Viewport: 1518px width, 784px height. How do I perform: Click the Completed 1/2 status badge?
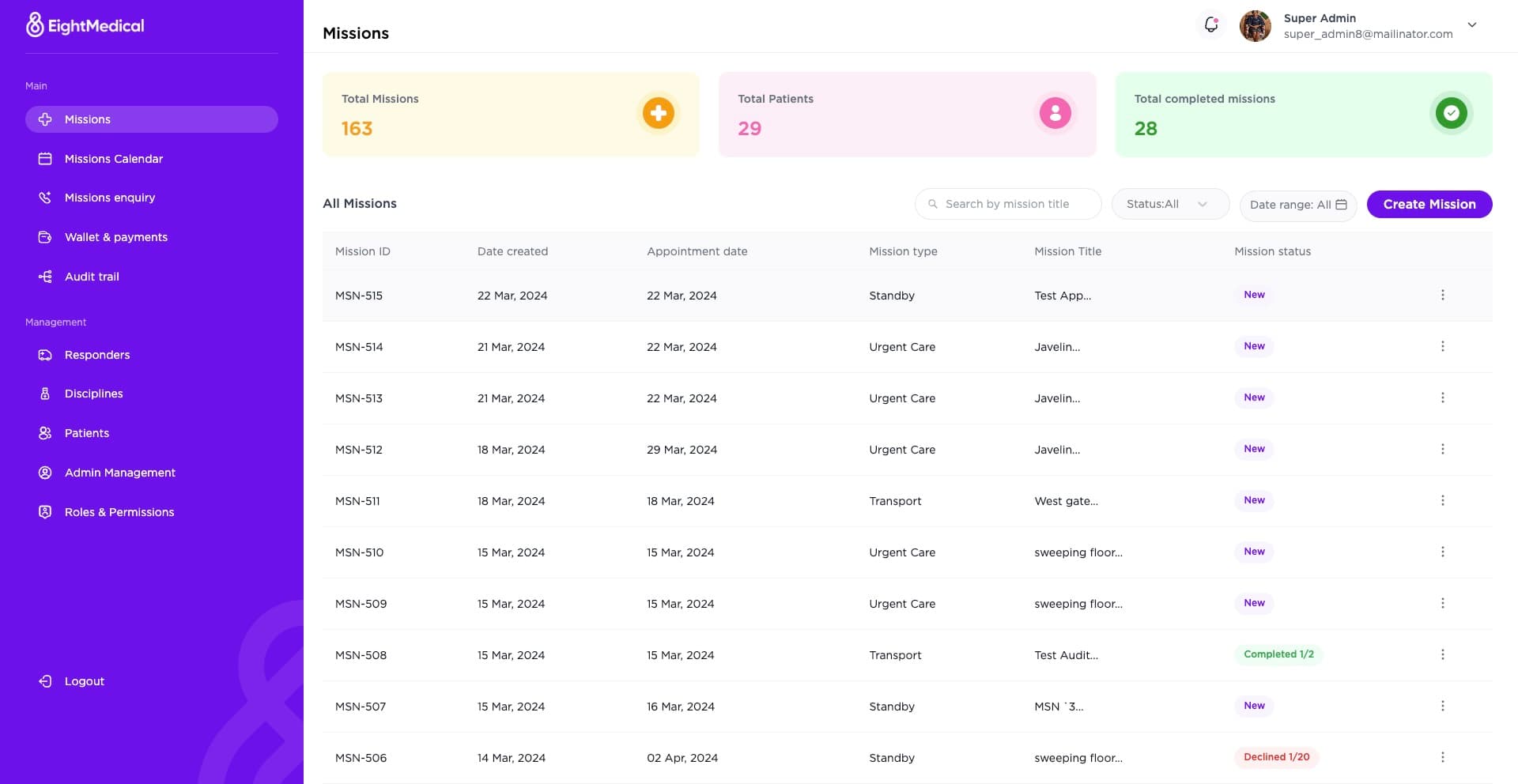point(1278,654)
